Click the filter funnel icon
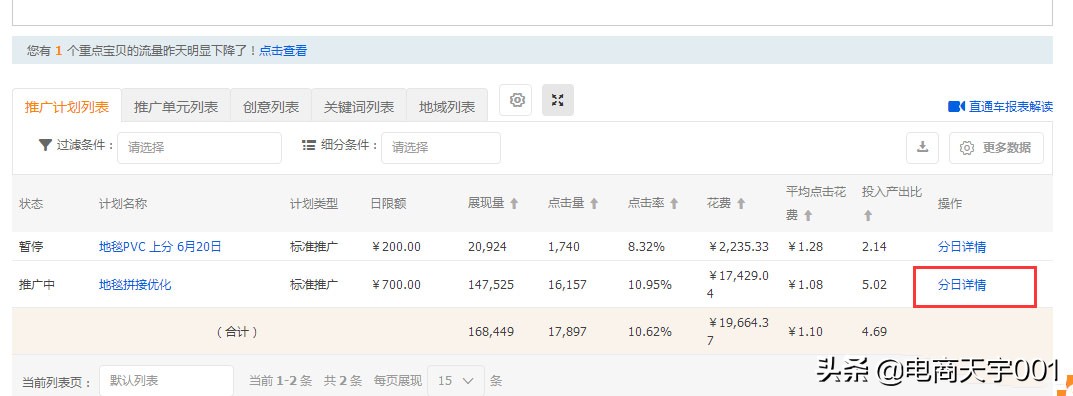Image resolution: width=1073 pixels, height=396 pixels. tap(45, 144)
